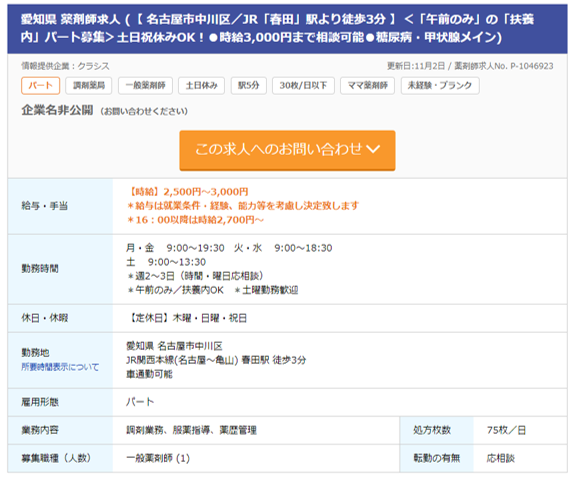This screenshot has height=482, width=573.
Task: Click the 転勤の有無 cell label
Action: pos(437,458)
